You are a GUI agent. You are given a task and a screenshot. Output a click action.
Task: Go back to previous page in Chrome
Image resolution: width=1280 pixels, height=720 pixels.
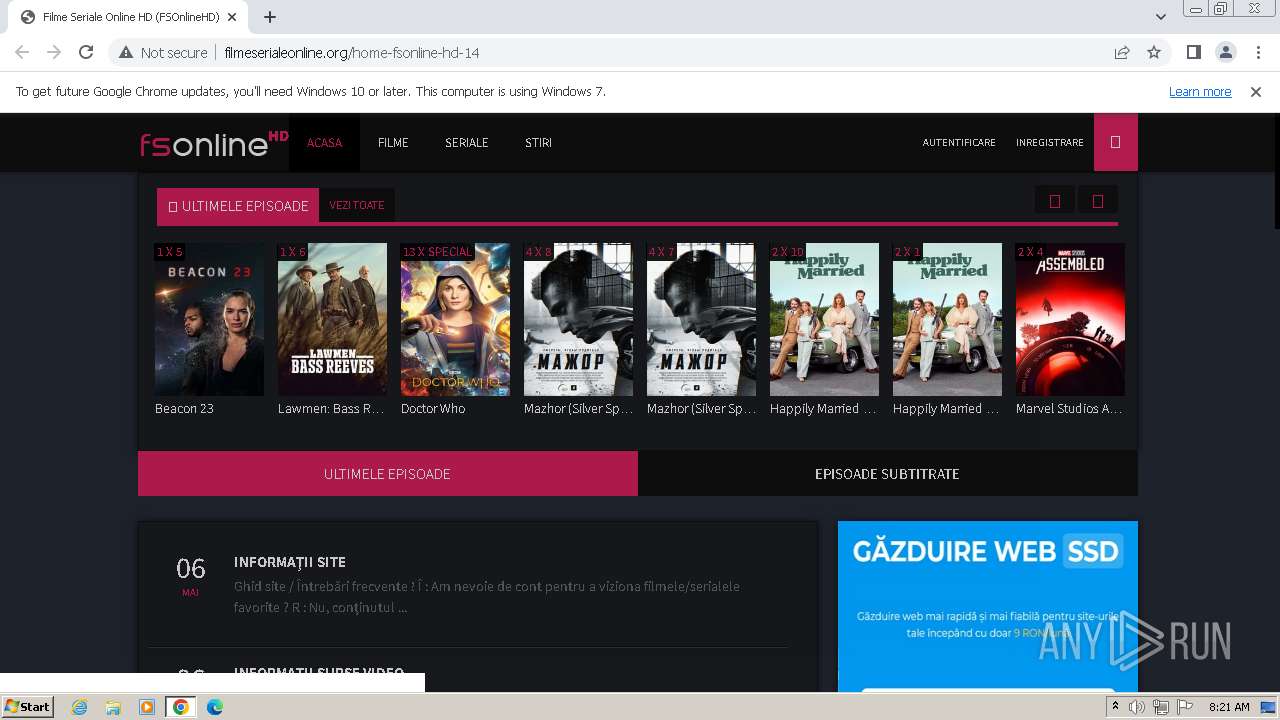pos(22,52)
